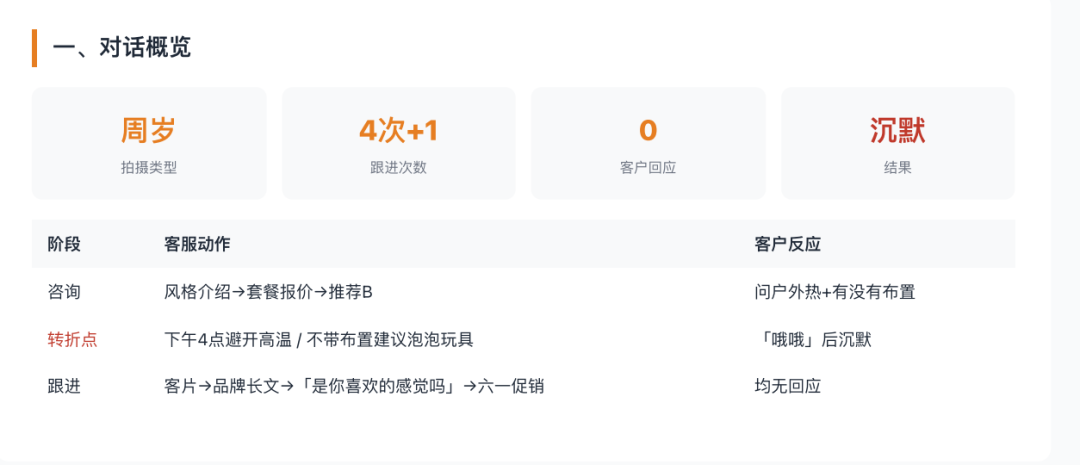Click the 下午4点避开高温 action cell
This screenshot has width=1080, height=465.
(319, 340)
